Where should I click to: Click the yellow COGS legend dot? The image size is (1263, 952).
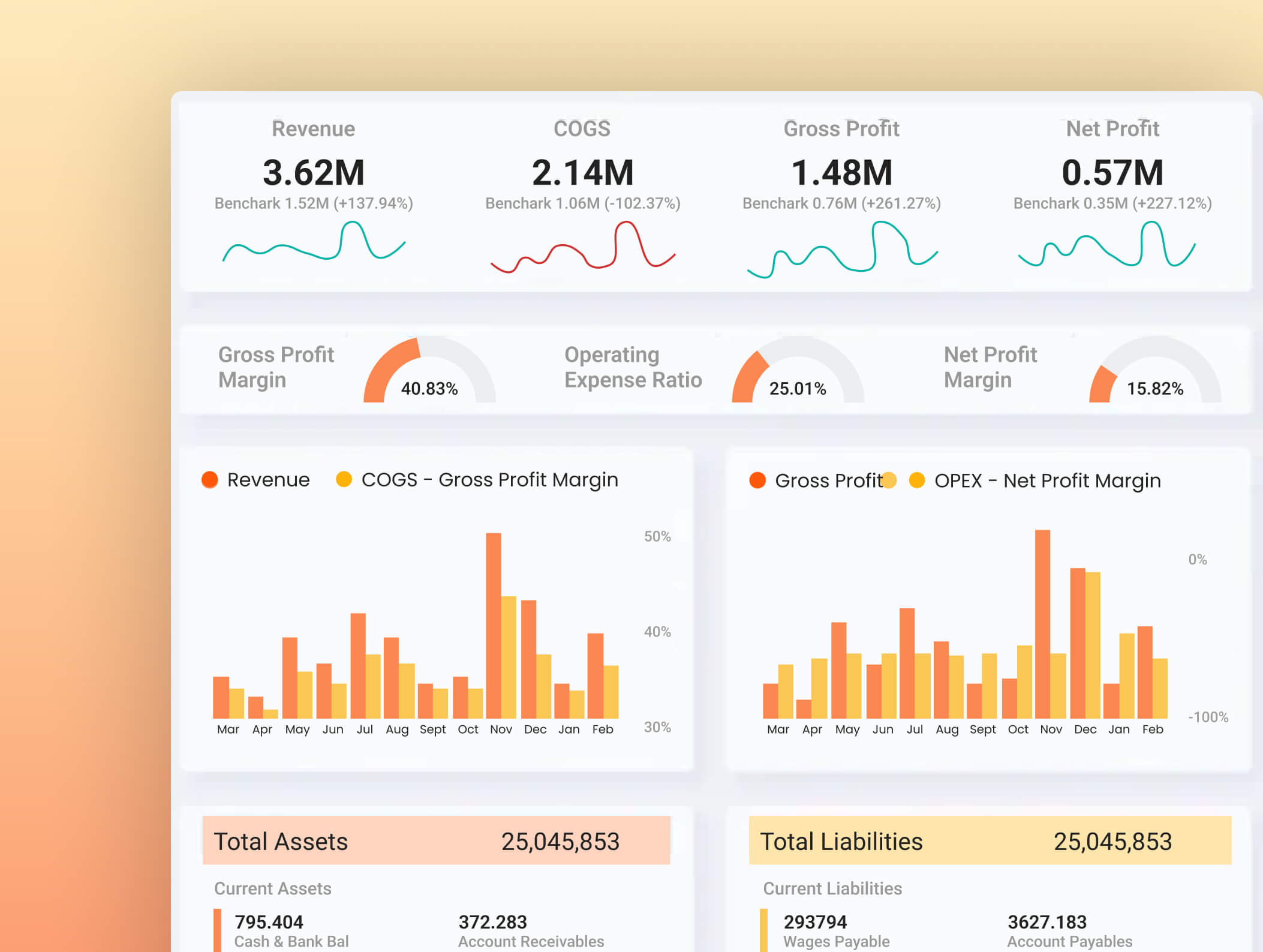click(344, 479)
